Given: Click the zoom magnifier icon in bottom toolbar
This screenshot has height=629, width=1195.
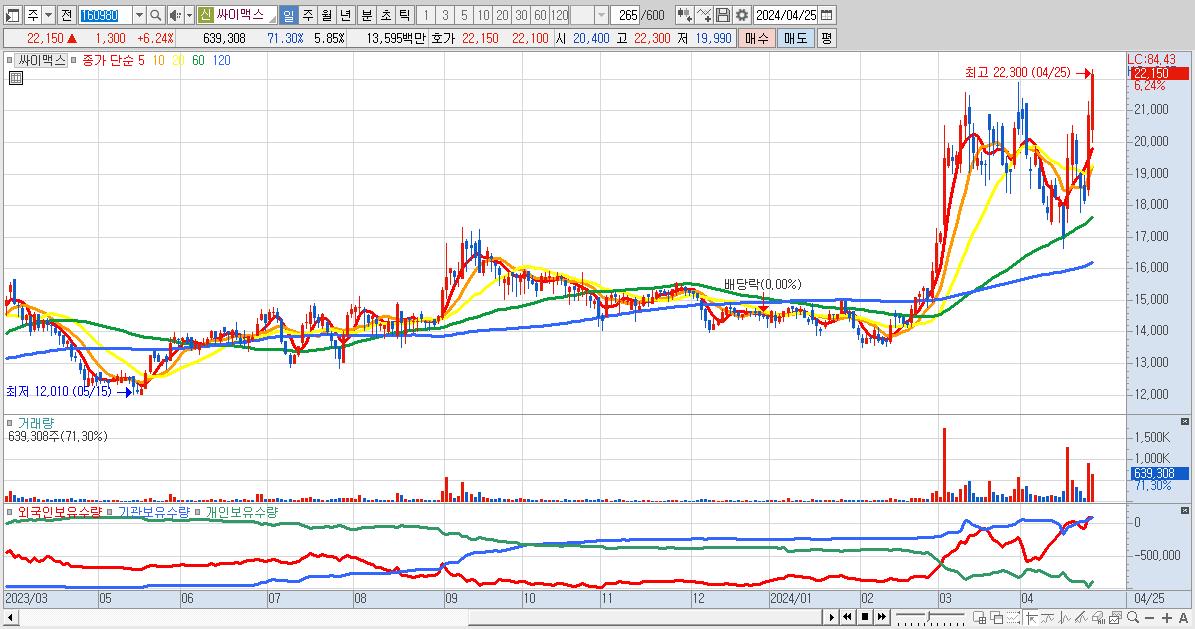Looking at the screenshot, I should click(x=1133, y=617).
